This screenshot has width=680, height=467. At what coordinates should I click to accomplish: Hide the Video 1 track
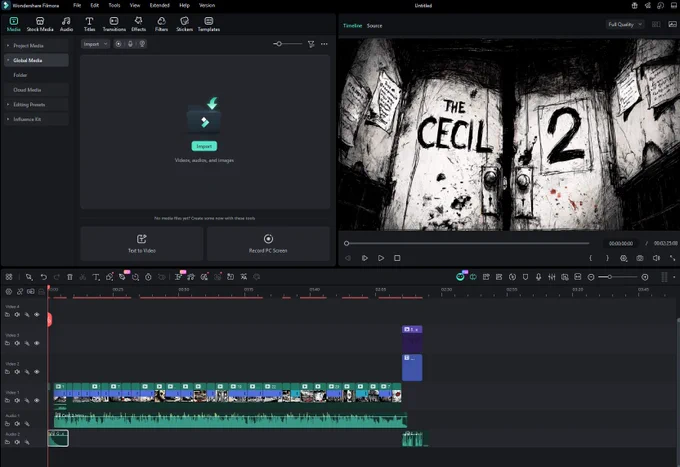pyautogui.click(x=37, y=401)
